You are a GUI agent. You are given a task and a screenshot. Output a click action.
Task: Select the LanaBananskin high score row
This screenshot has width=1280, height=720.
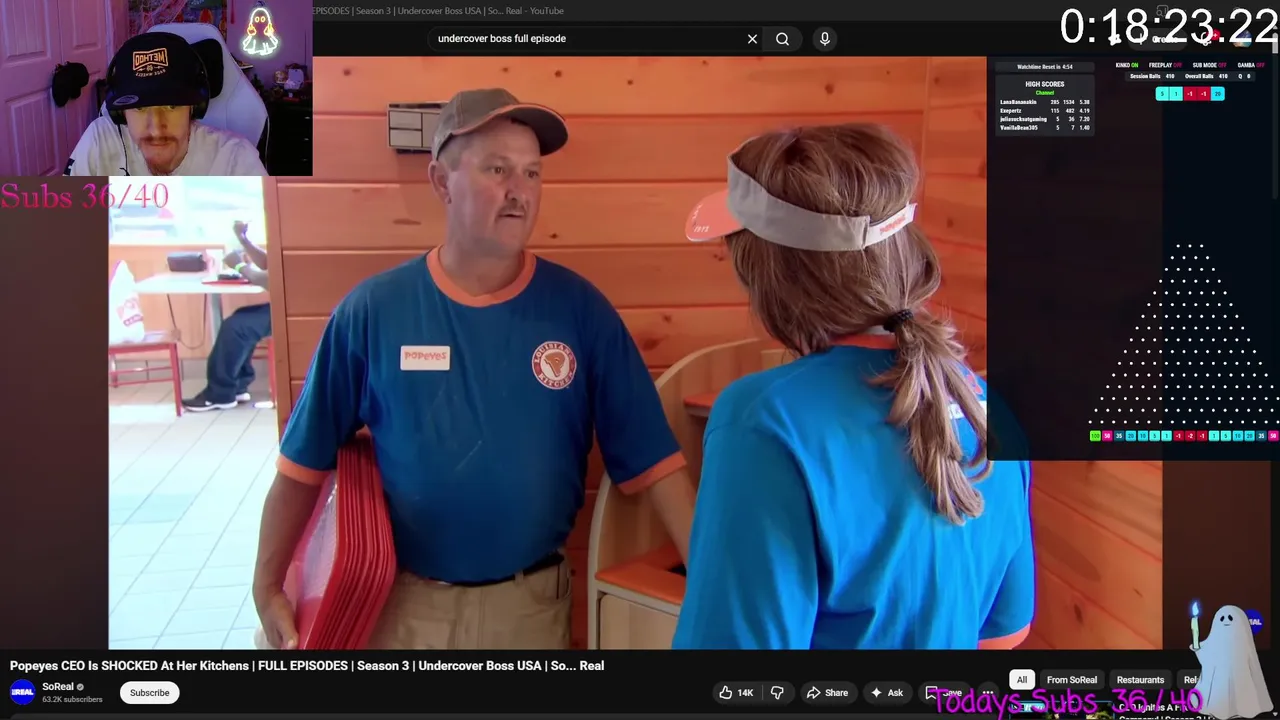point(1045,102)
